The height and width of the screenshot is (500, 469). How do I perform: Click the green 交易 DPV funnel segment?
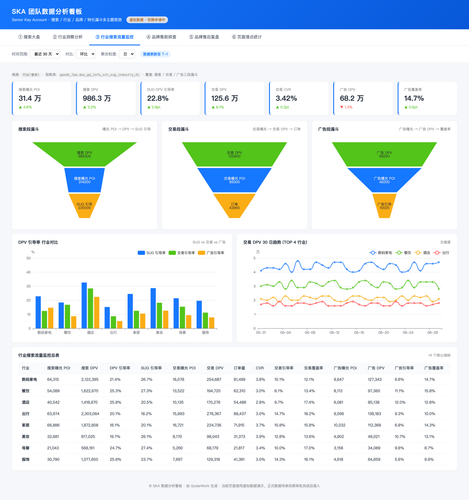coord(234,154)
